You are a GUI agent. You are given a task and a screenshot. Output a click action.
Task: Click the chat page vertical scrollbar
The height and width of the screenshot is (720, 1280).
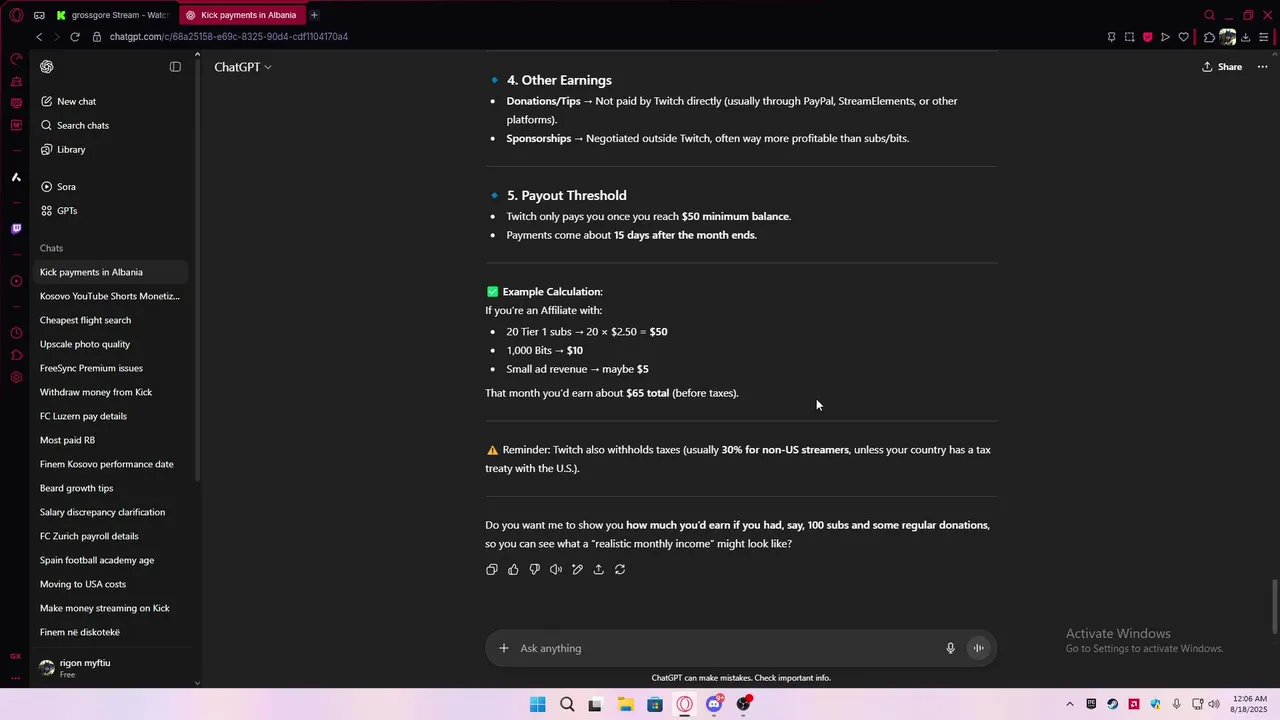[1274, 606]
